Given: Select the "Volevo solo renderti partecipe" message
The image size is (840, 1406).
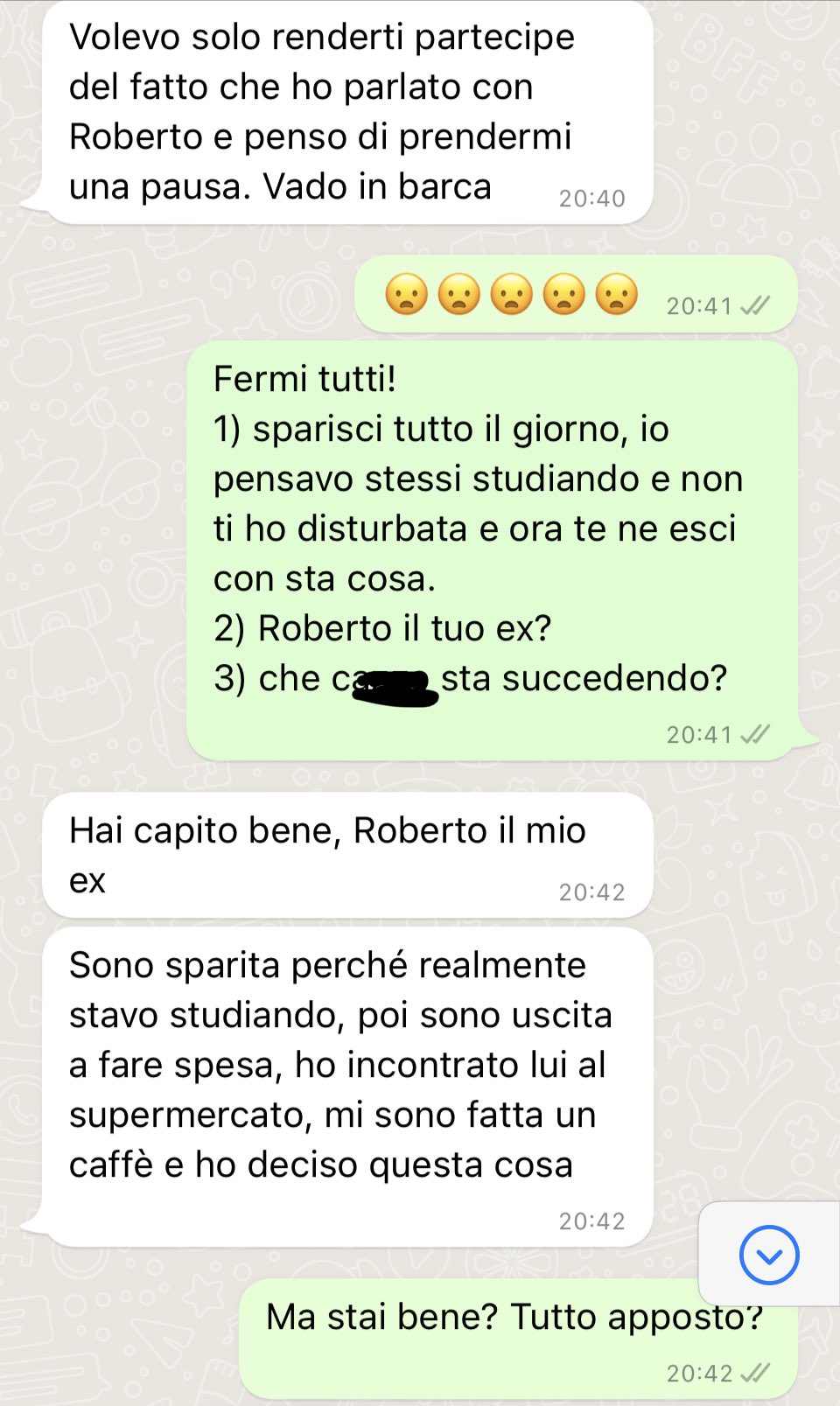Looking at the screenshot, I should 347,112.
